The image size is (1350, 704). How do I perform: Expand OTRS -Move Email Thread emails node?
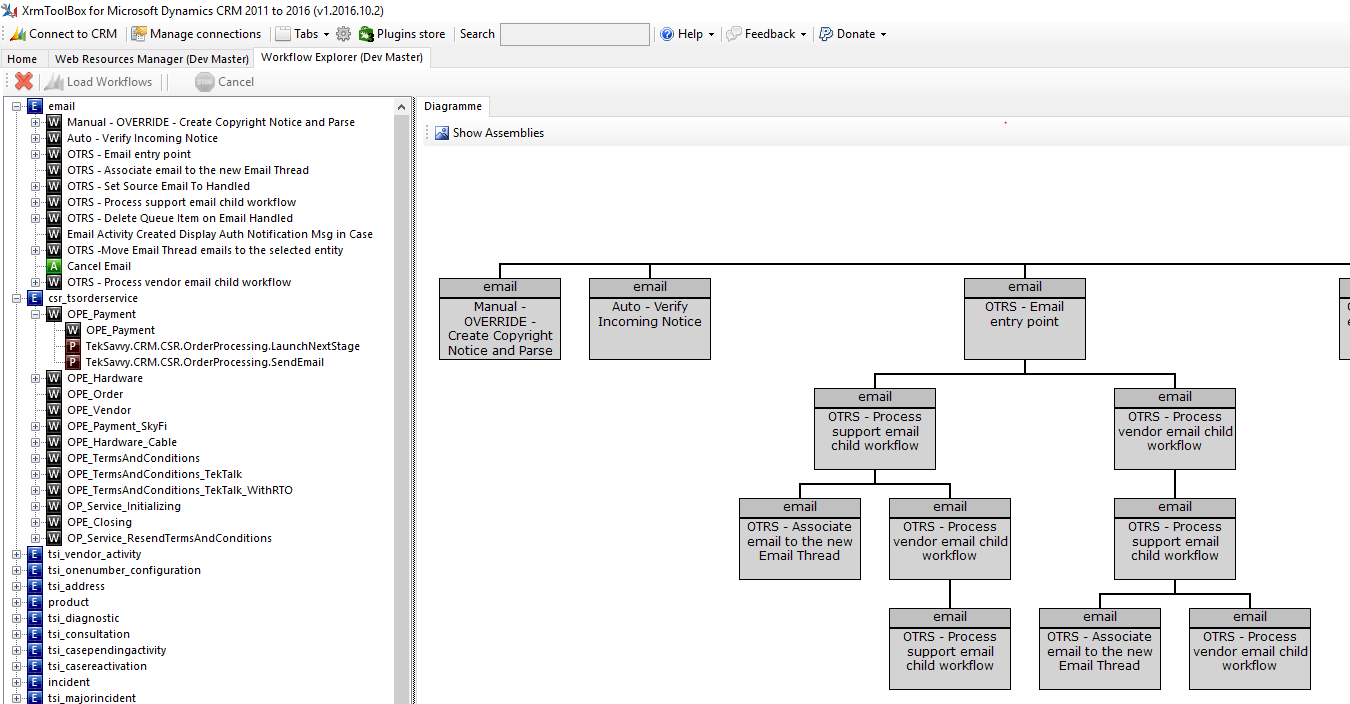tap(35, 250)
